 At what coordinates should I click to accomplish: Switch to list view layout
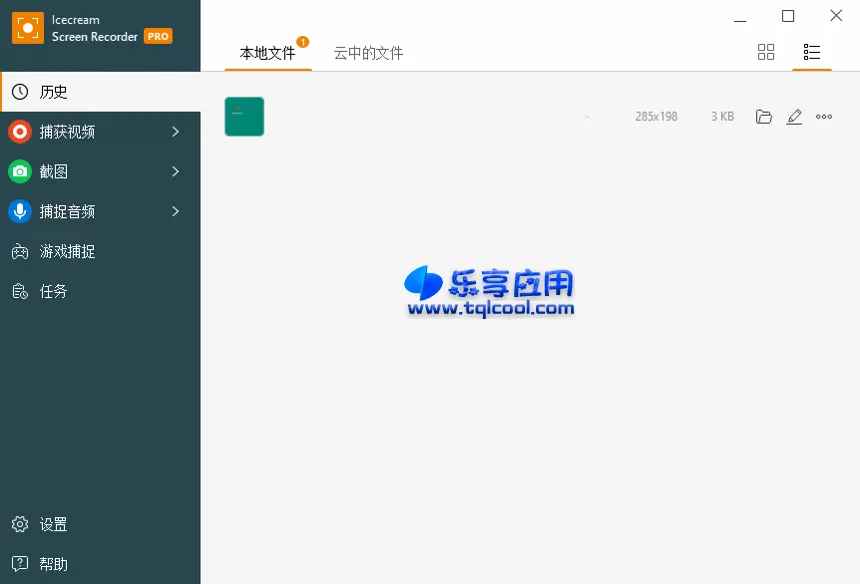point(812,52)
